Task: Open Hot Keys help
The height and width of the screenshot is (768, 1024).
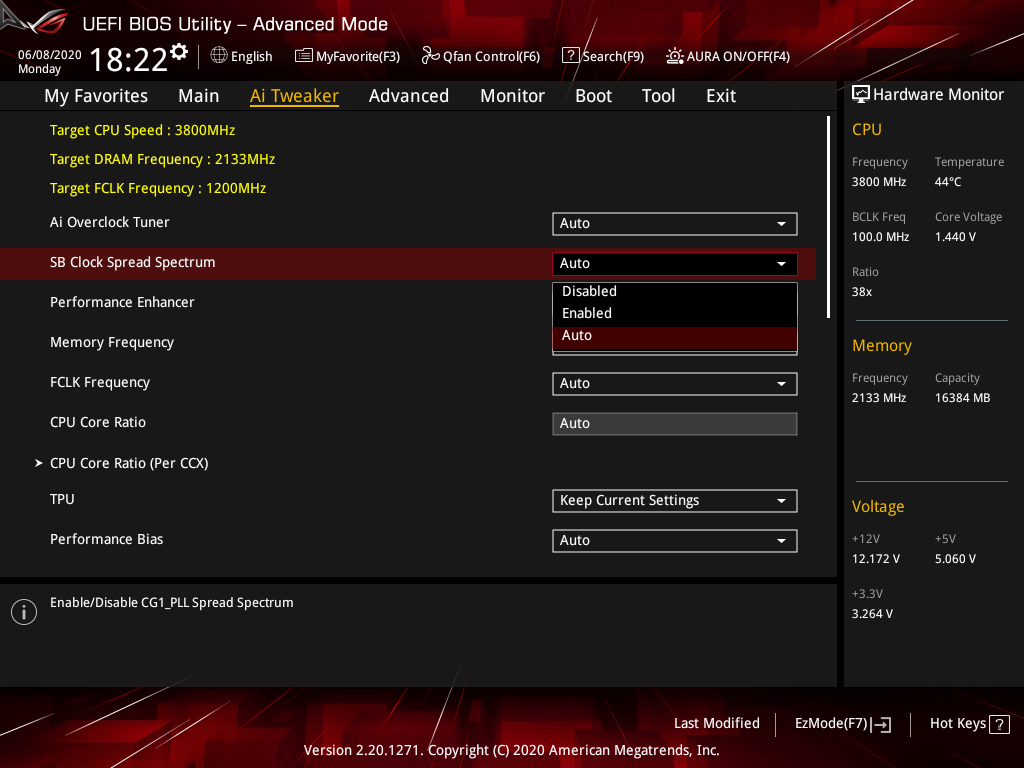Action: pos(969,724)
